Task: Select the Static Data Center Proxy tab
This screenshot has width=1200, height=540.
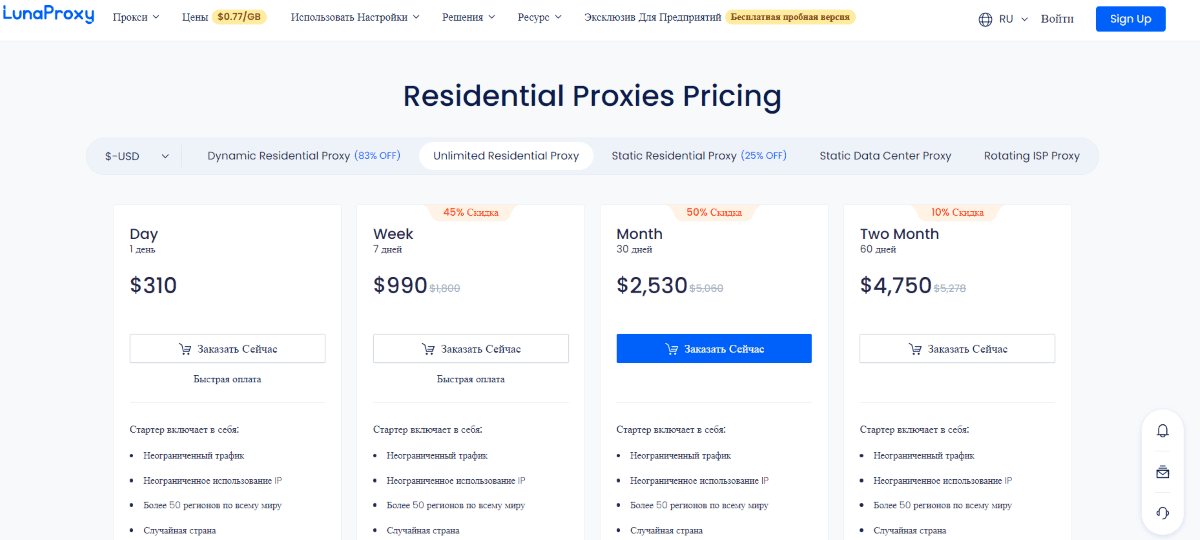Action: coord(885,156)
